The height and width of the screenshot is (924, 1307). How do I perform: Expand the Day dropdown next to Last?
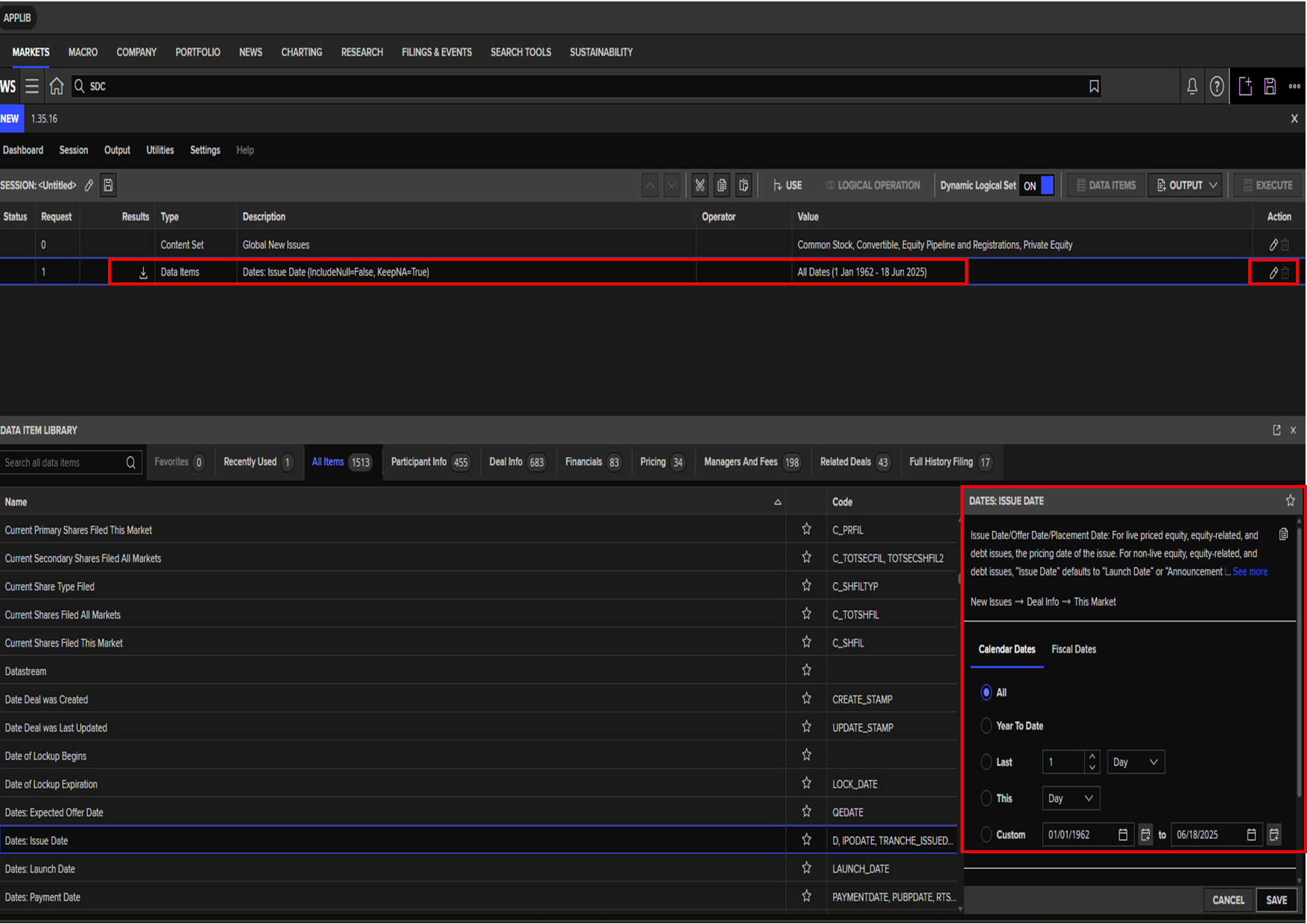pos(1135,762)
